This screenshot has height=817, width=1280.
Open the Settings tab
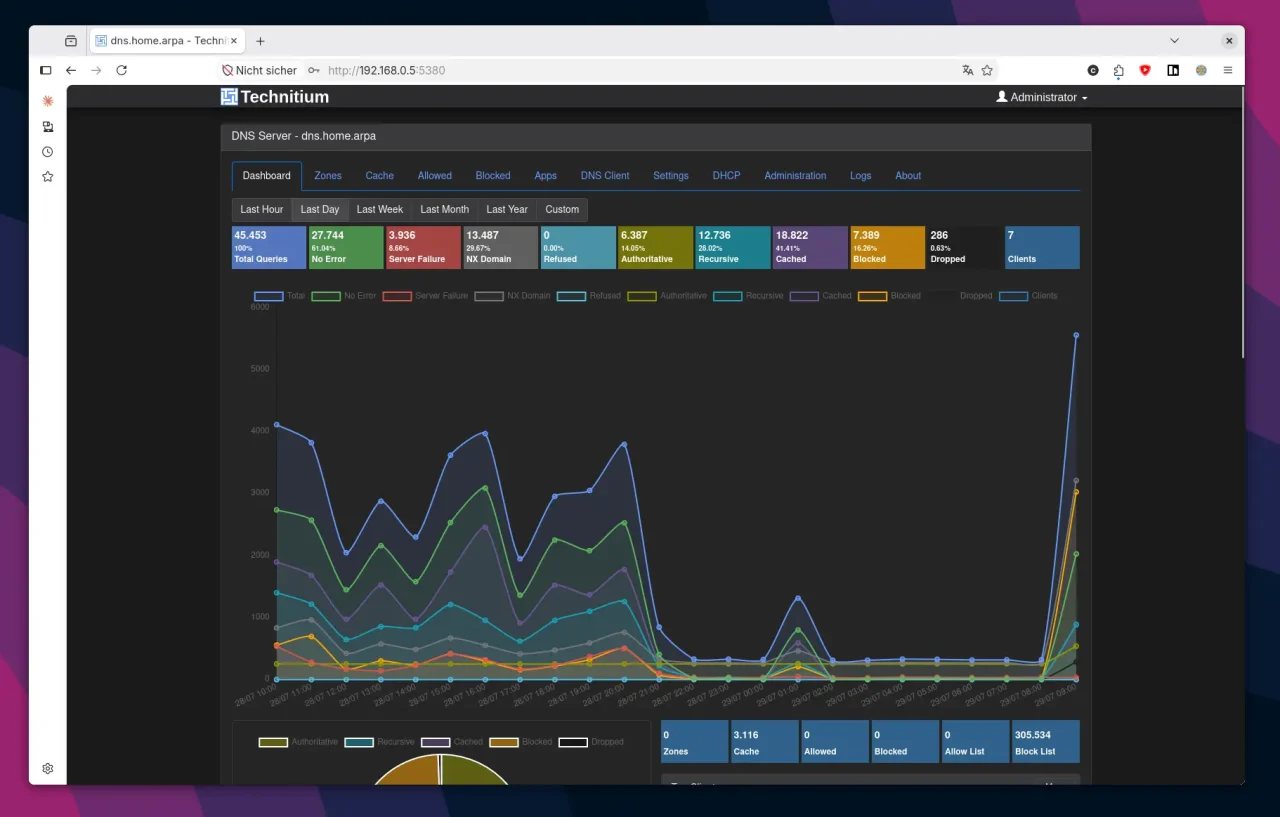point(671,176)
